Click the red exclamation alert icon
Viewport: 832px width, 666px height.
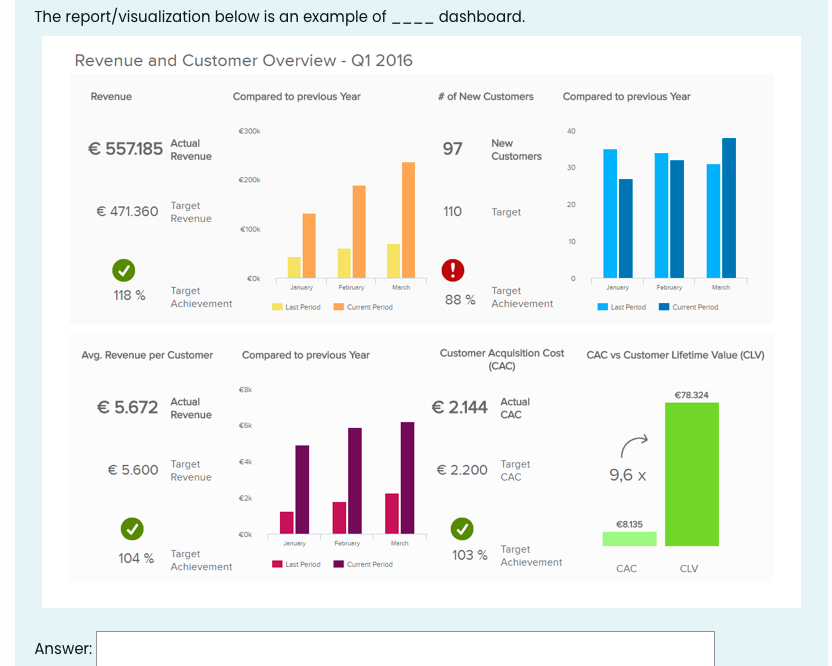pyautogui.click(x=453, y=270)
